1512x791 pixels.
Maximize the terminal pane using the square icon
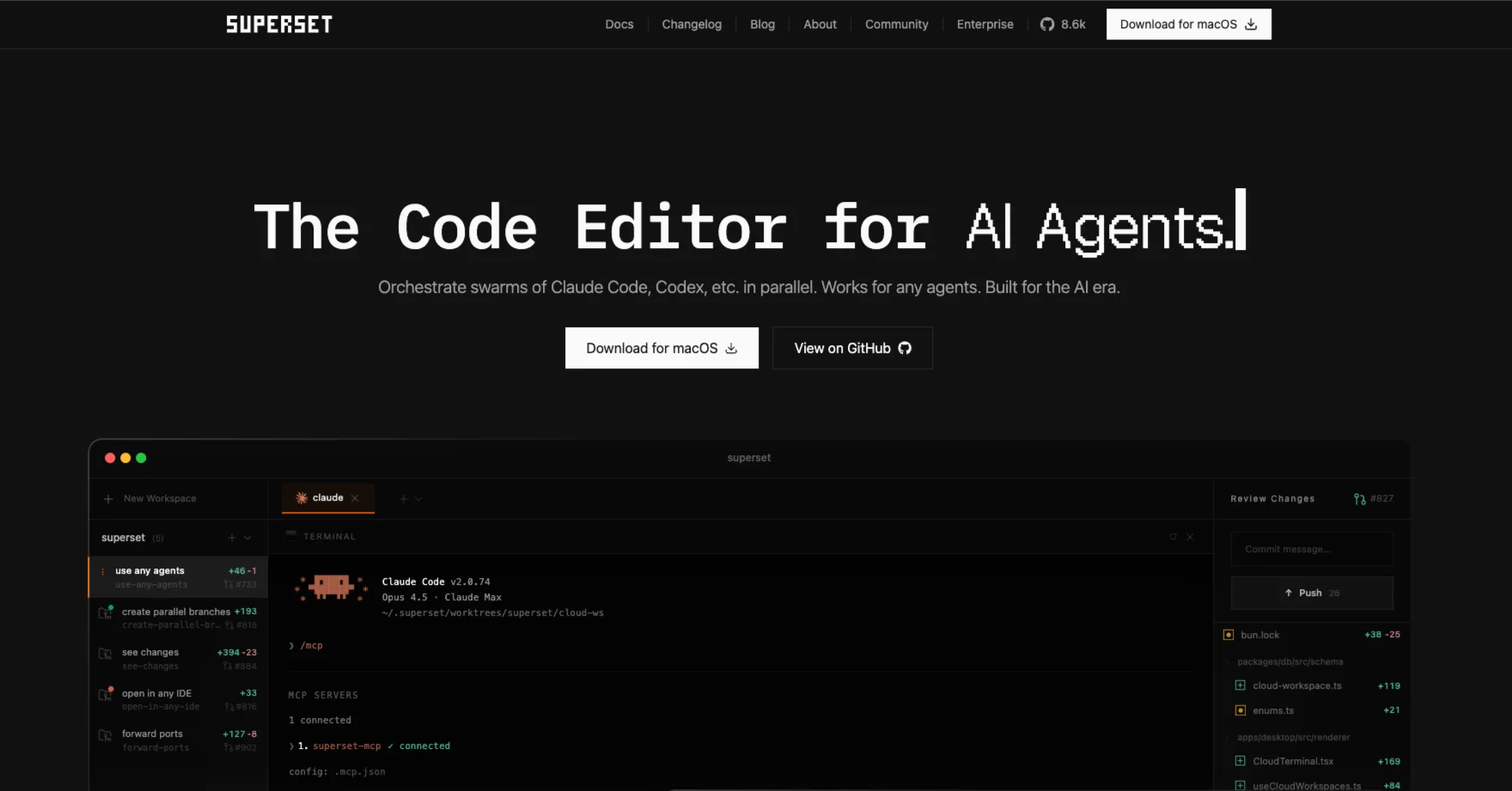(1173, 537)
